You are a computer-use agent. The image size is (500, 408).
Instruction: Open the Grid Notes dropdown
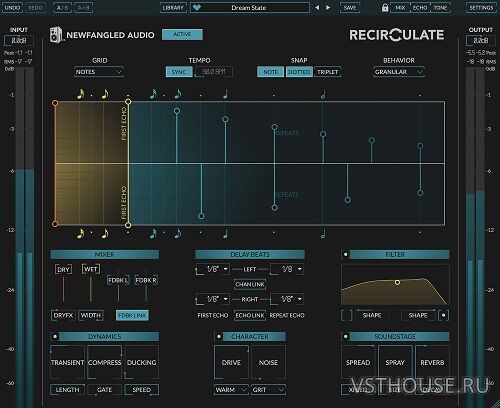coord(99,72)
